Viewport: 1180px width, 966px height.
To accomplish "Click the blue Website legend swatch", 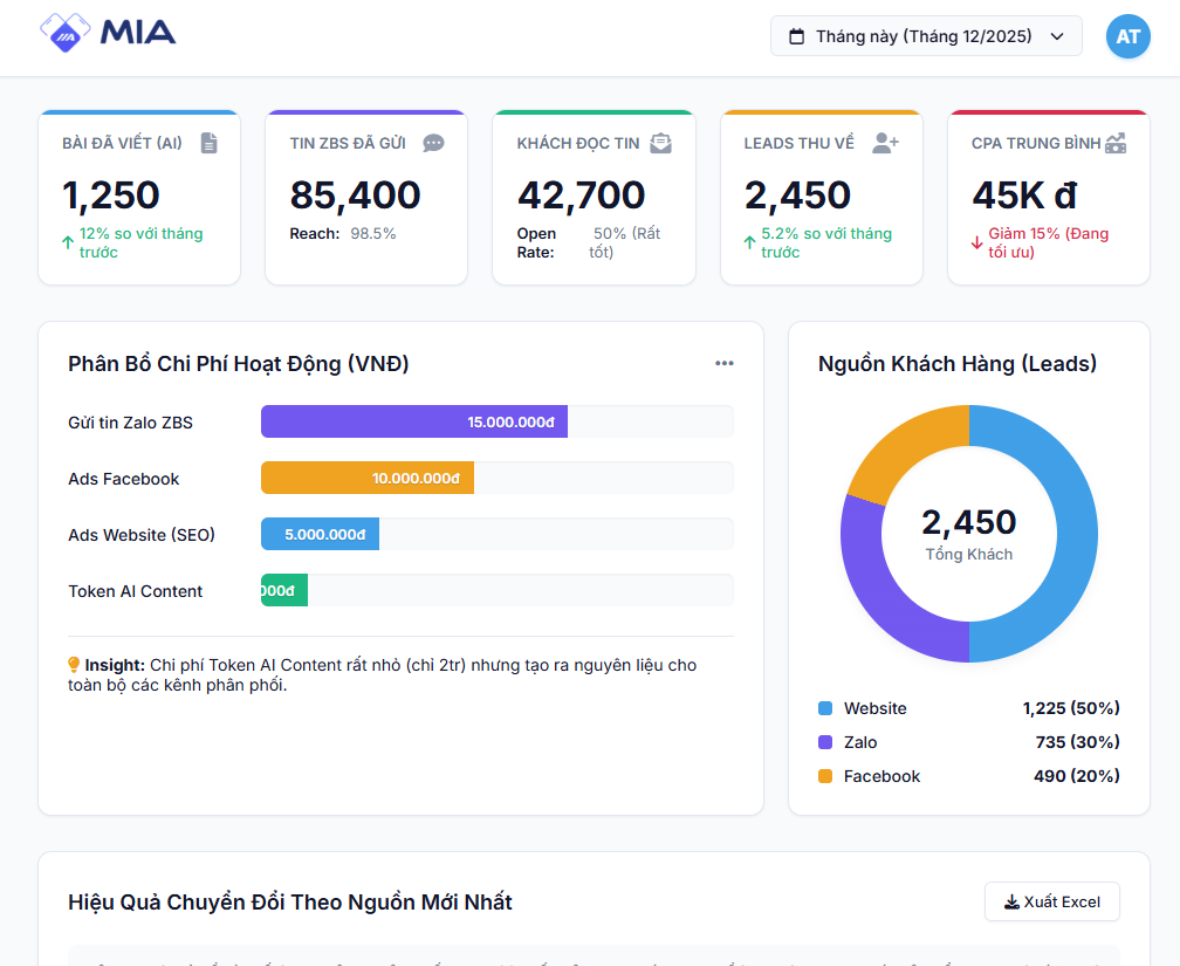I will click(825, 708).
